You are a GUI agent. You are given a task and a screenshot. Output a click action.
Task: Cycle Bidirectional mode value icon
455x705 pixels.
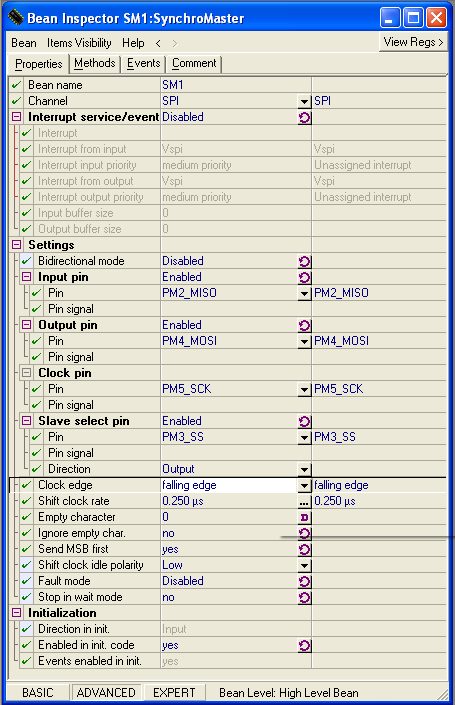tap(304, 262)
